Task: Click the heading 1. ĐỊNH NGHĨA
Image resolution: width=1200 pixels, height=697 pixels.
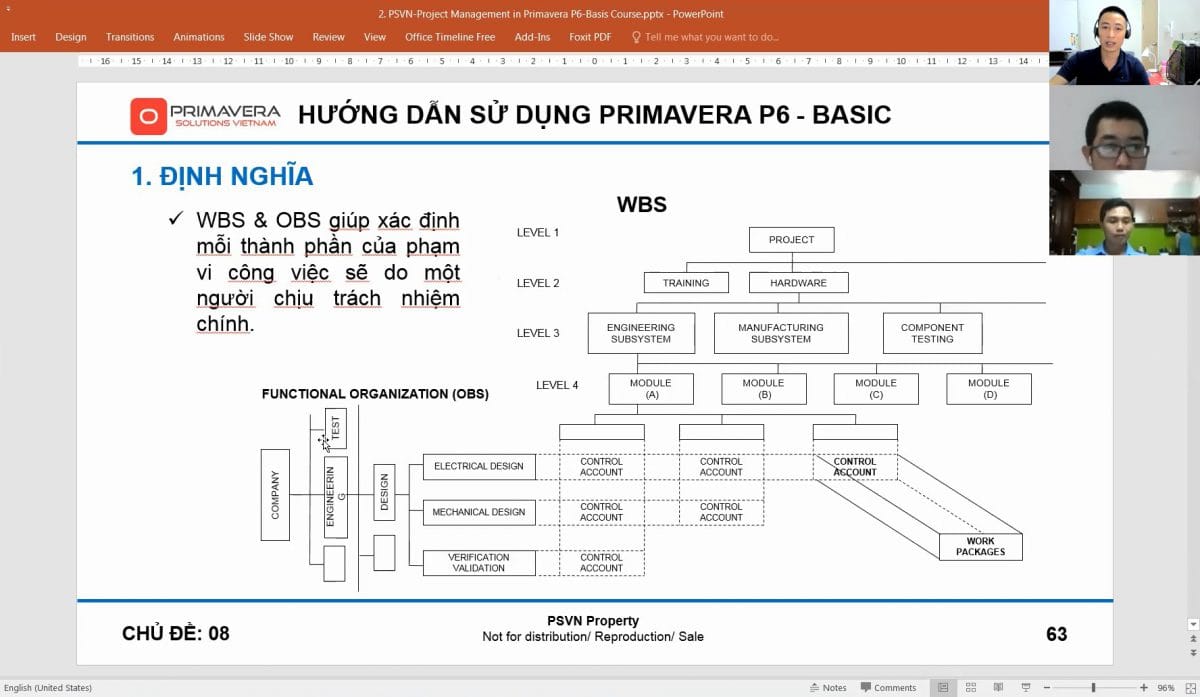Action: point(222,176)
